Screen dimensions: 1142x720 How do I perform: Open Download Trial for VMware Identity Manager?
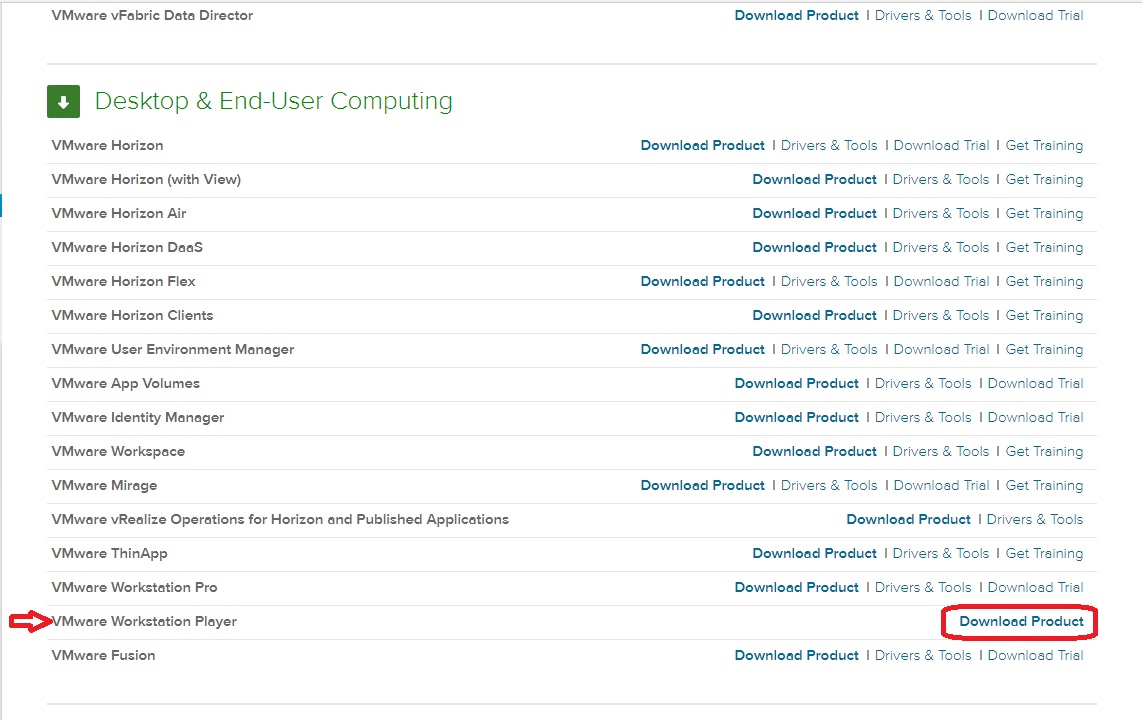point(1035,418)
